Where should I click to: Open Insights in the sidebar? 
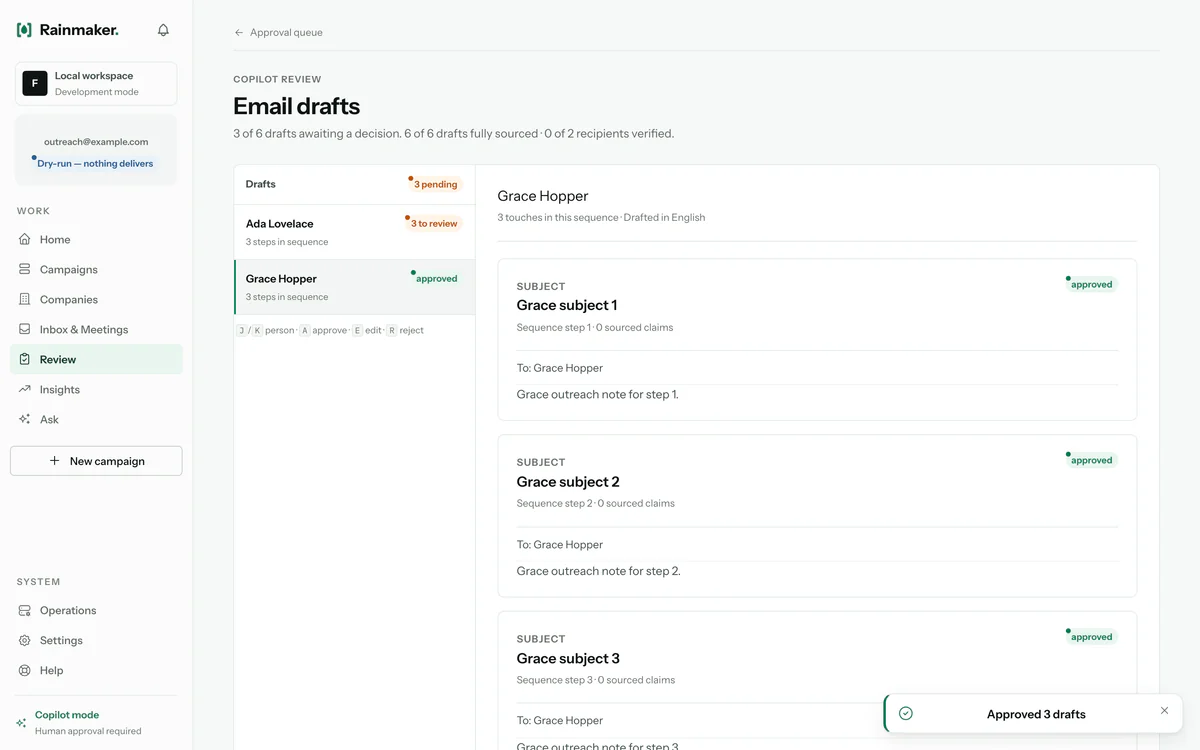click(96, 389)
